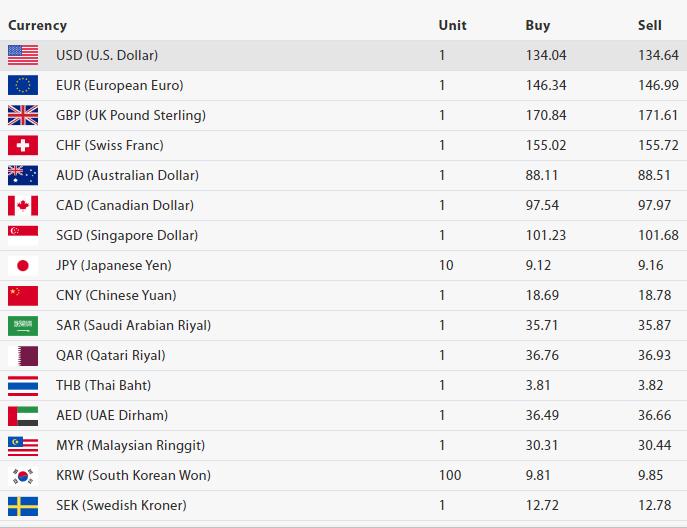Click the Currency column header
The width and height of the screenshot is (687, 528).
click(x=38, y=25)
